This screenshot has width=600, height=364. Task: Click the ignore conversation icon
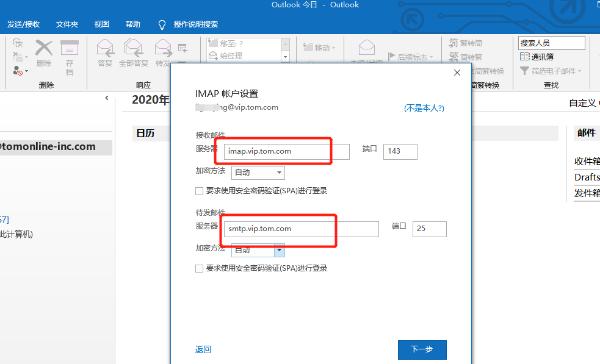[x=18, y=43]
